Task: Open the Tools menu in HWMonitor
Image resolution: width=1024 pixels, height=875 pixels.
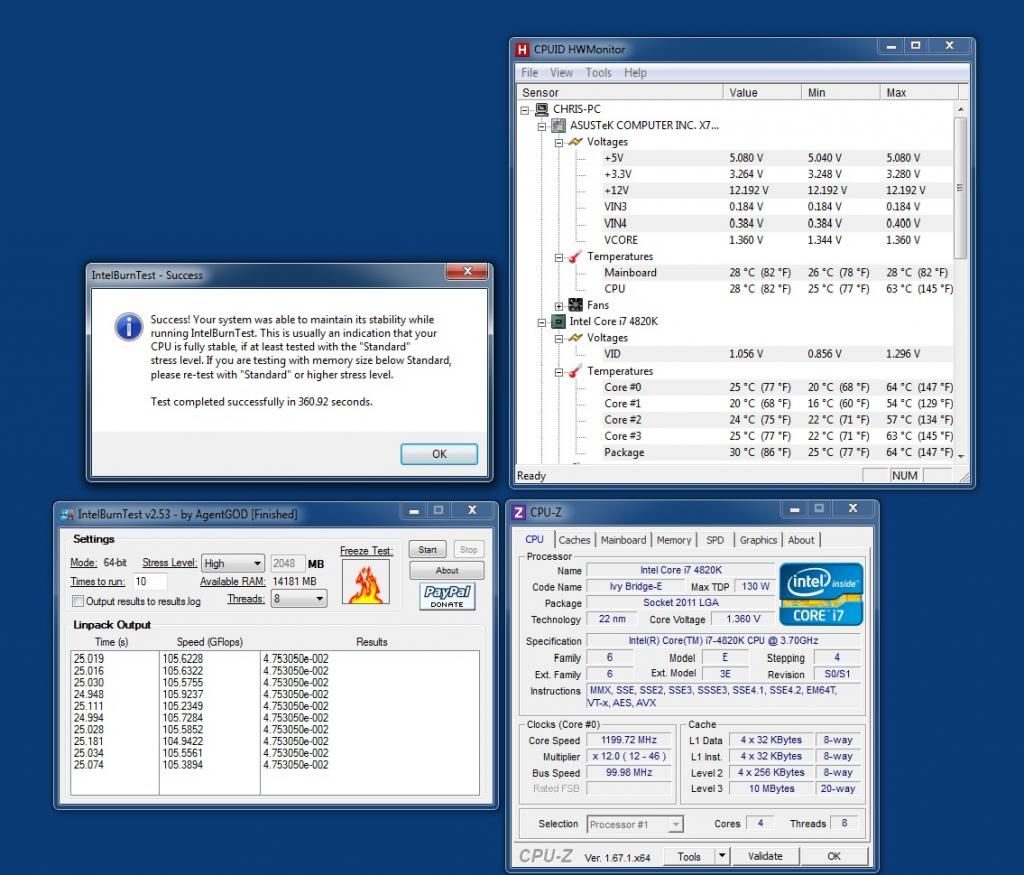Action: pyautogui.click(x=598, y=72)
